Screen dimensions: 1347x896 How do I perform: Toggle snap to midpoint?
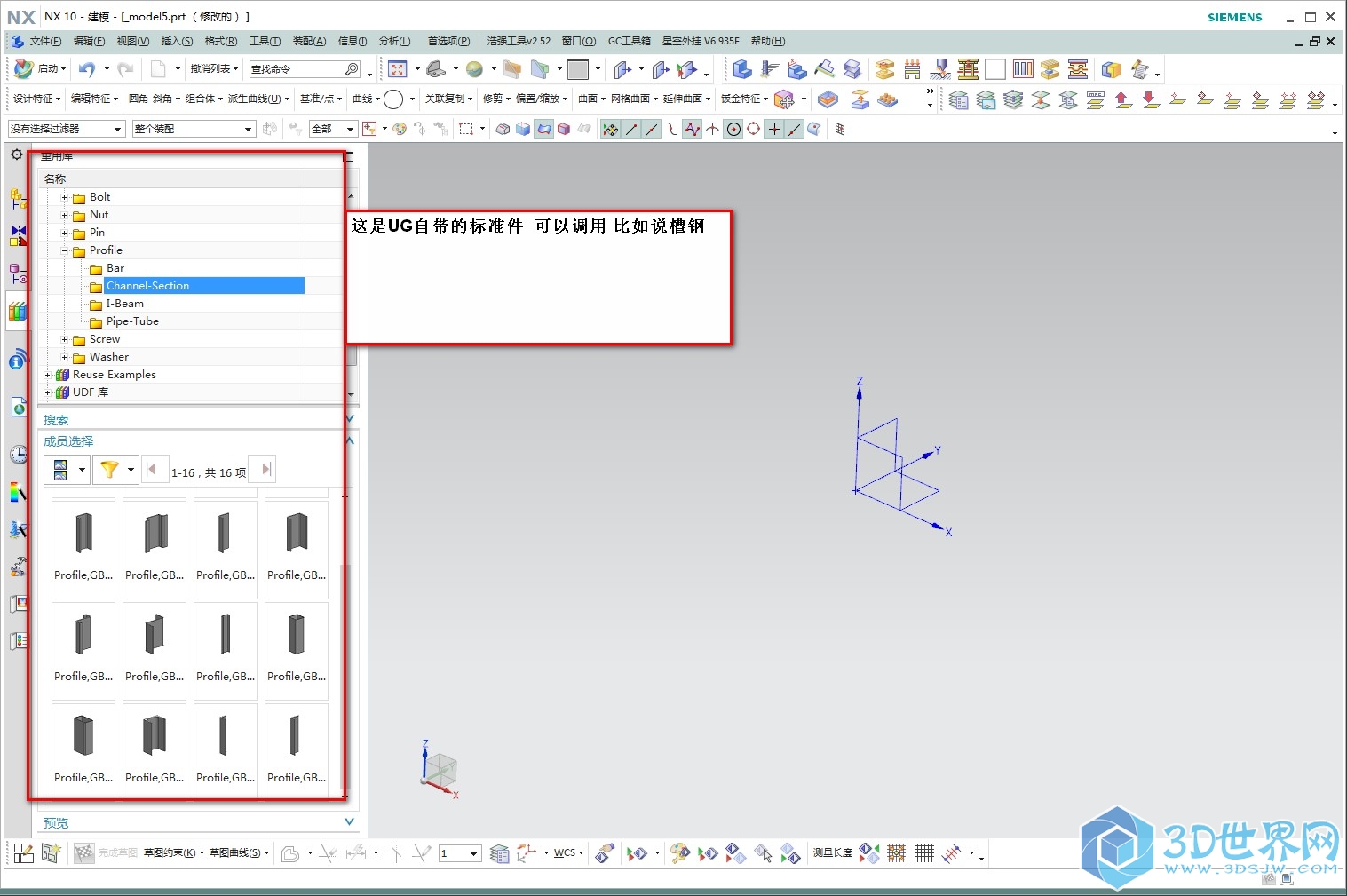[652, 129]
